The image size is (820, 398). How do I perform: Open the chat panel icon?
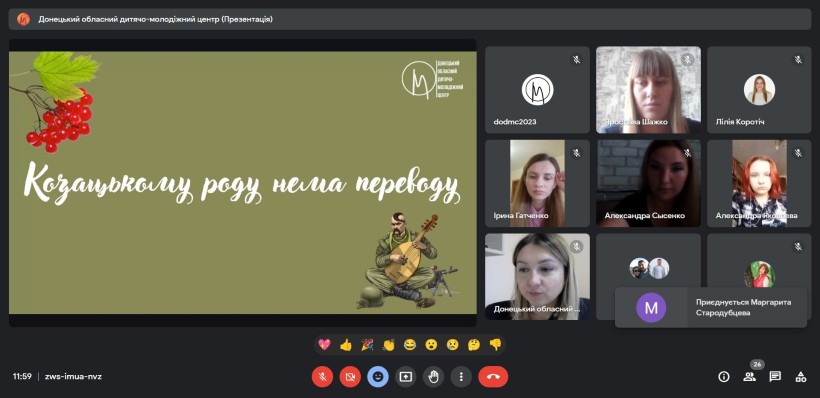tap(775, 377)
